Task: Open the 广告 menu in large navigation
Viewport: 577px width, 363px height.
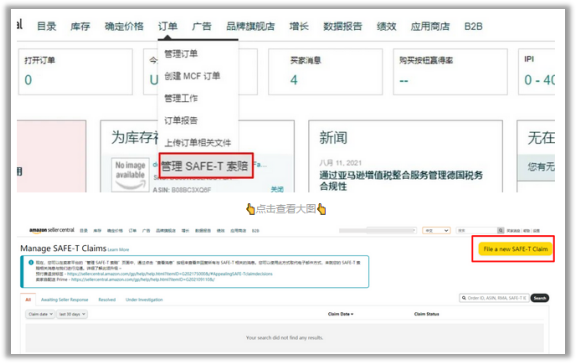Action: click(202, 26)
